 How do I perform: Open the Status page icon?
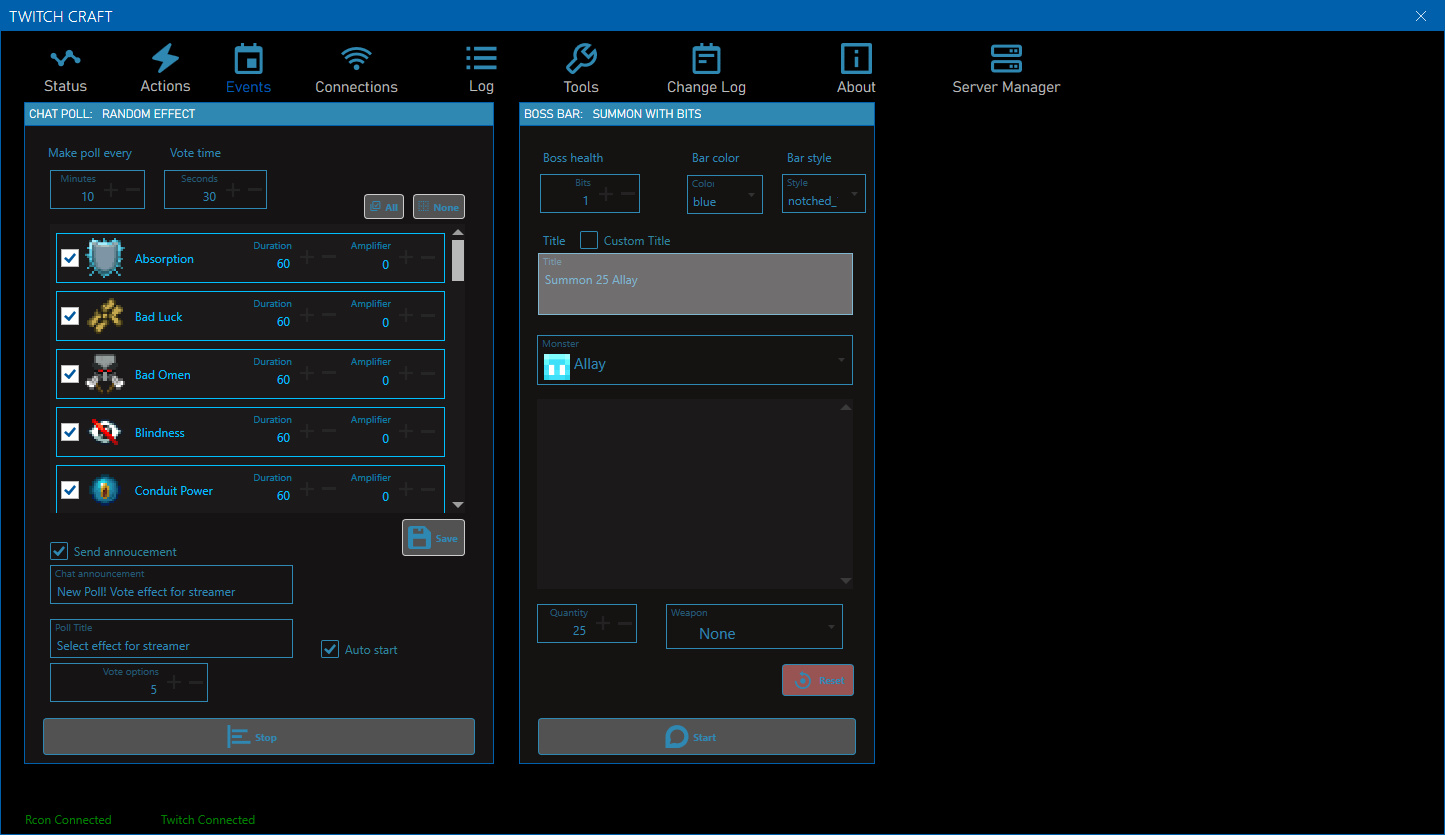pyautogui.click(x=65, y=59)
